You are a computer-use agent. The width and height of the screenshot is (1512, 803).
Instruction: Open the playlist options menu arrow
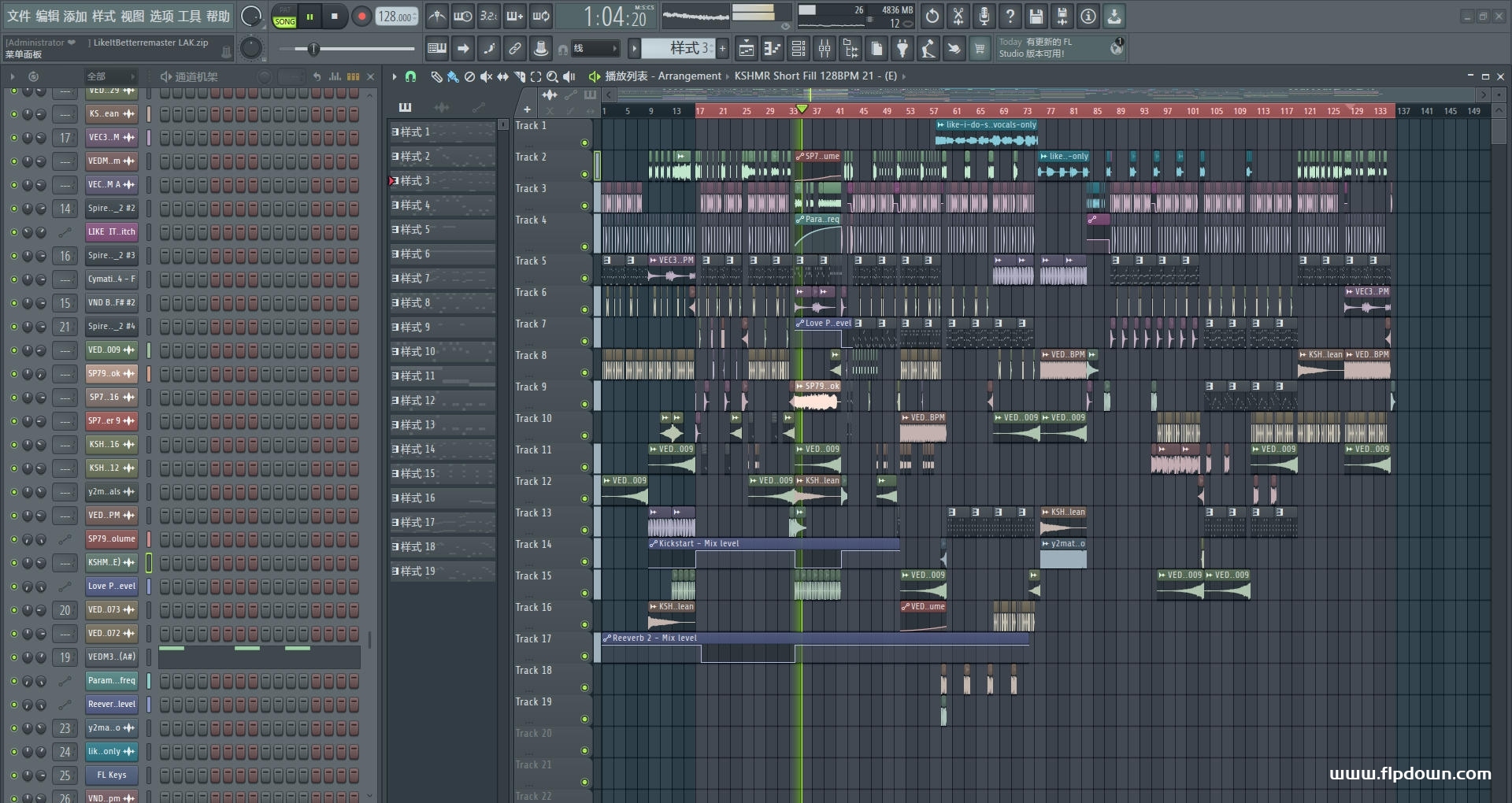(395, 76)
